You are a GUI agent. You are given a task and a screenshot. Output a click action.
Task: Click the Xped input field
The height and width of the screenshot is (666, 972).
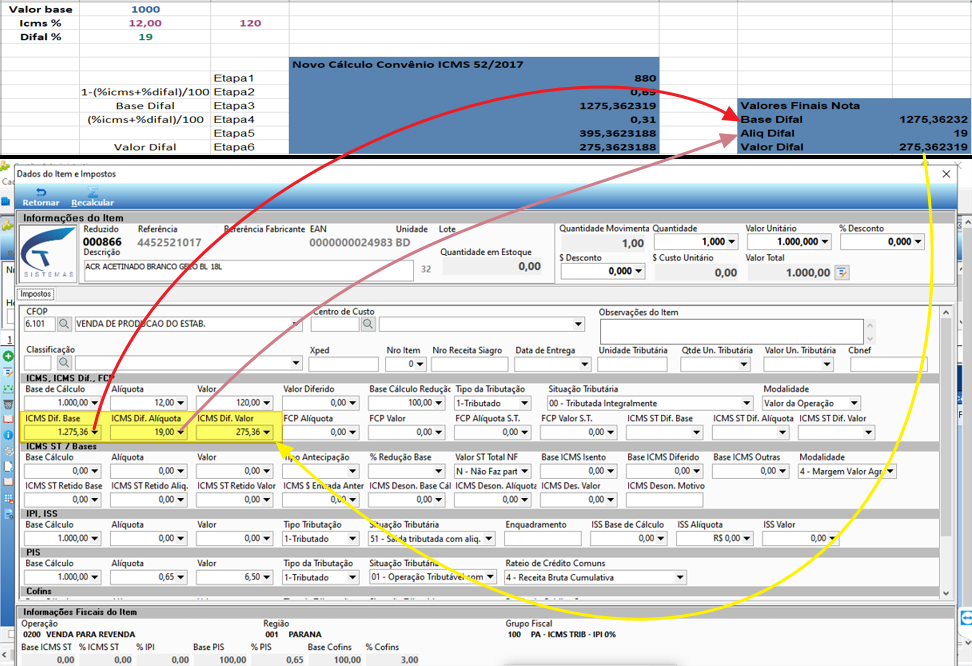click(x=343, y=364)
